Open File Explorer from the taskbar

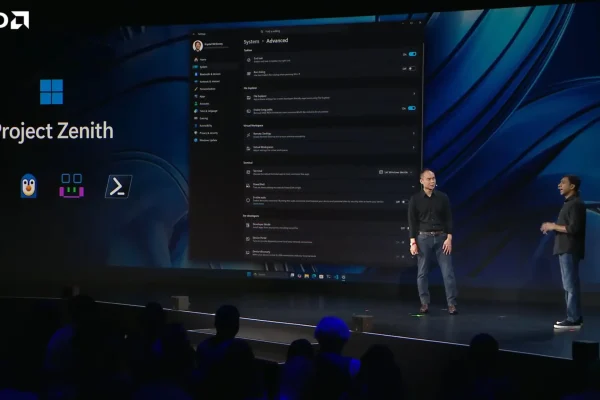(x=307, y=276)
